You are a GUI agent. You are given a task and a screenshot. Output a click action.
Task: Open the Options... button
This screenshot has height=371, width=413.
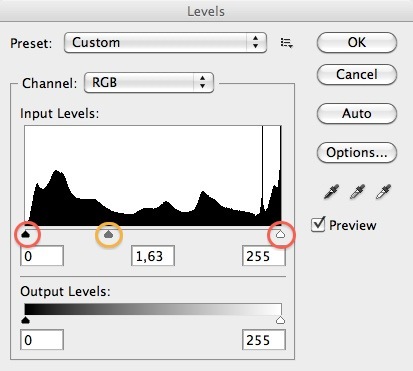pos(357,152)
